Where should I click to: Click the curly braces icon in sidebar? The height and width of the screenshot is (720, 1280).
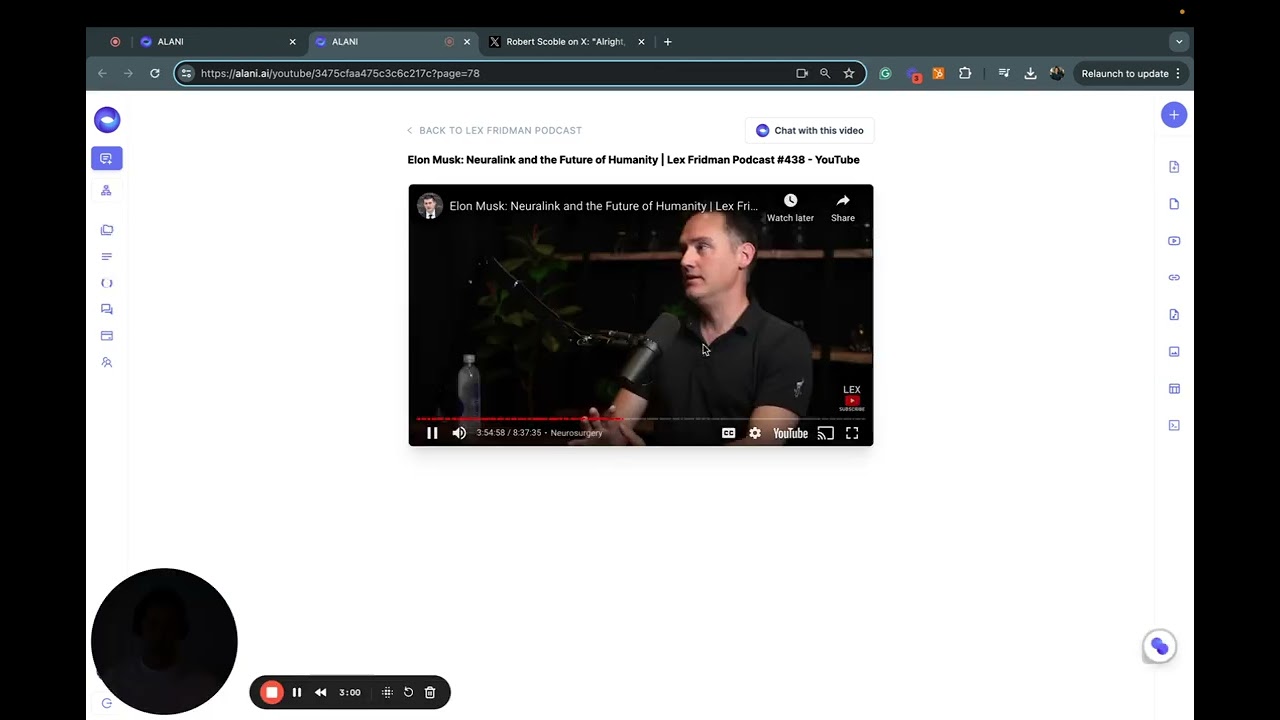click(107, 283)
